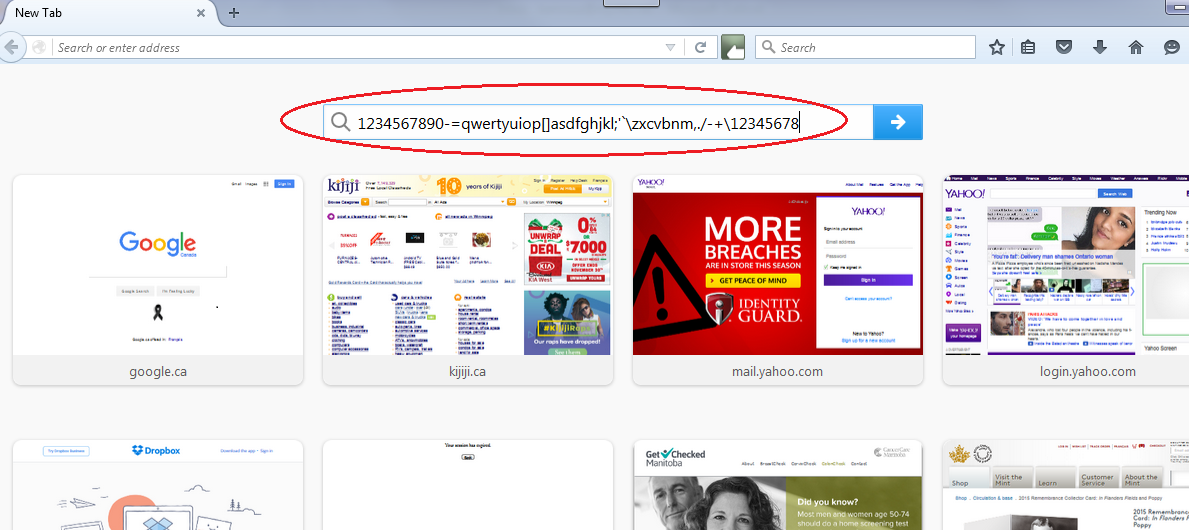Click the address bar field
The image size is (1189, 530).
coord(358,47)
